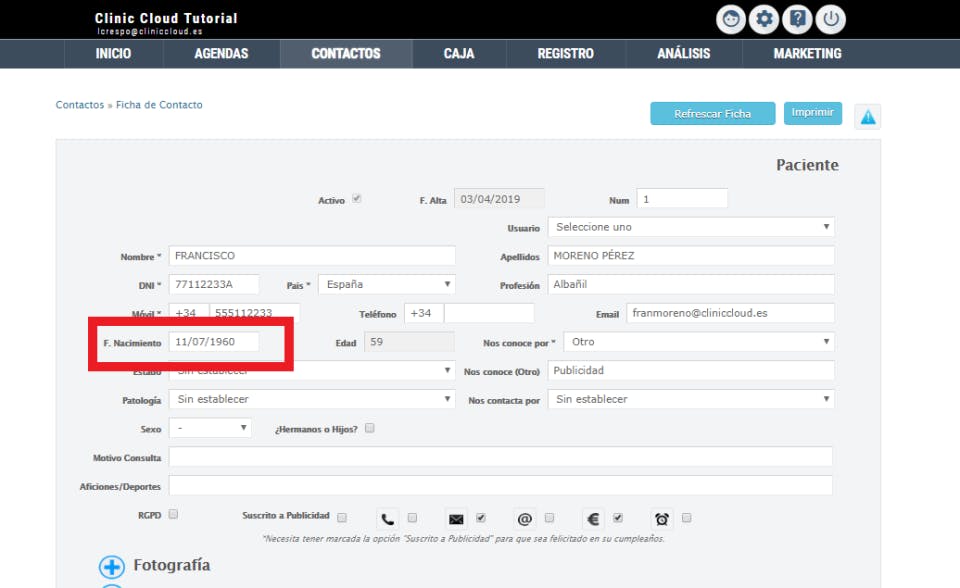Enable the RGPD checkbox
The width and height of the screenshot is (960, 588).
(x=173, y=514)
